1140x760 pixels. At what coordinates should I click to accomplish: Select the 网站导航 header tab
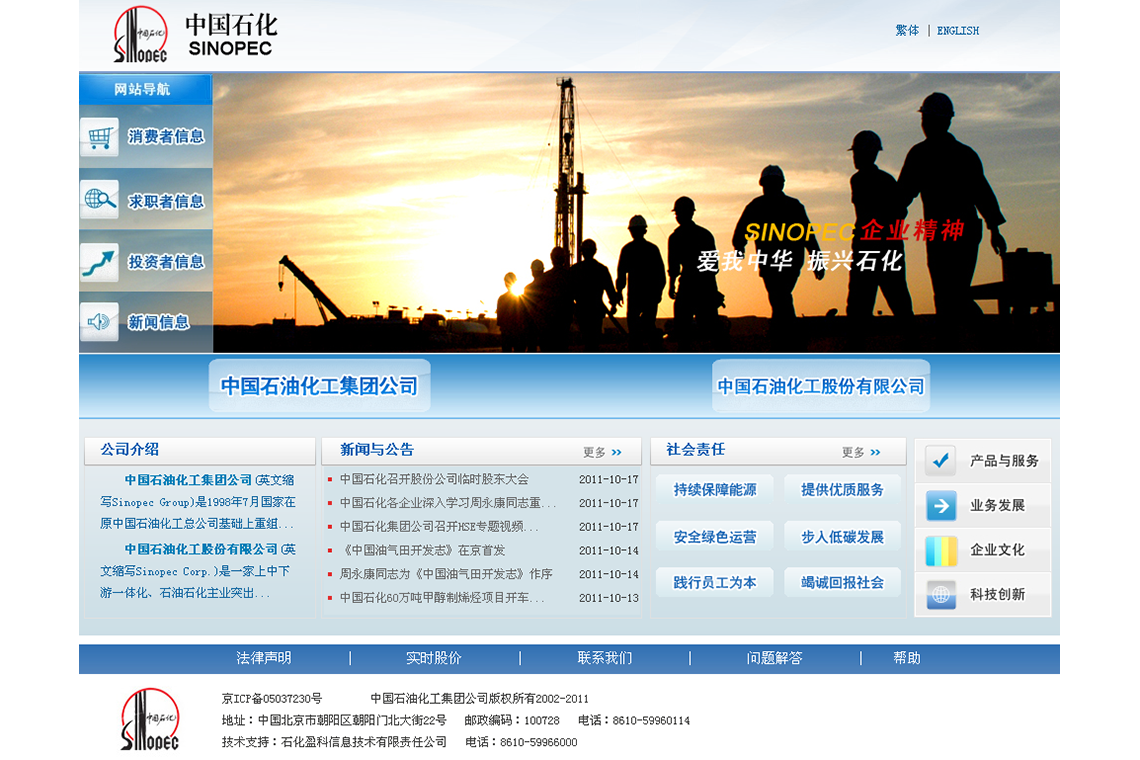point(145,89)
